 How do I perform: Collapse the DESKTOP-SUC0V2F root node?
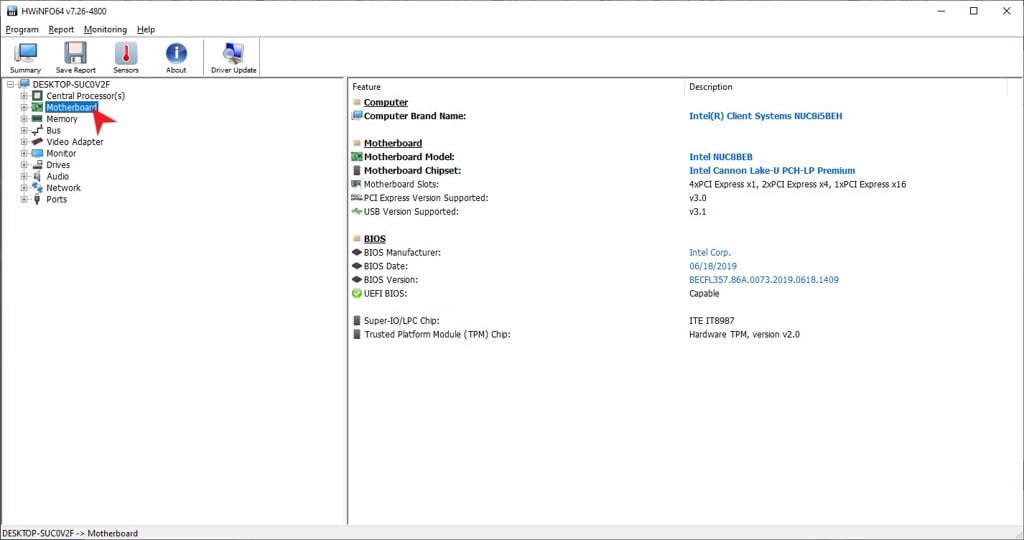click(x=10, y=84)
